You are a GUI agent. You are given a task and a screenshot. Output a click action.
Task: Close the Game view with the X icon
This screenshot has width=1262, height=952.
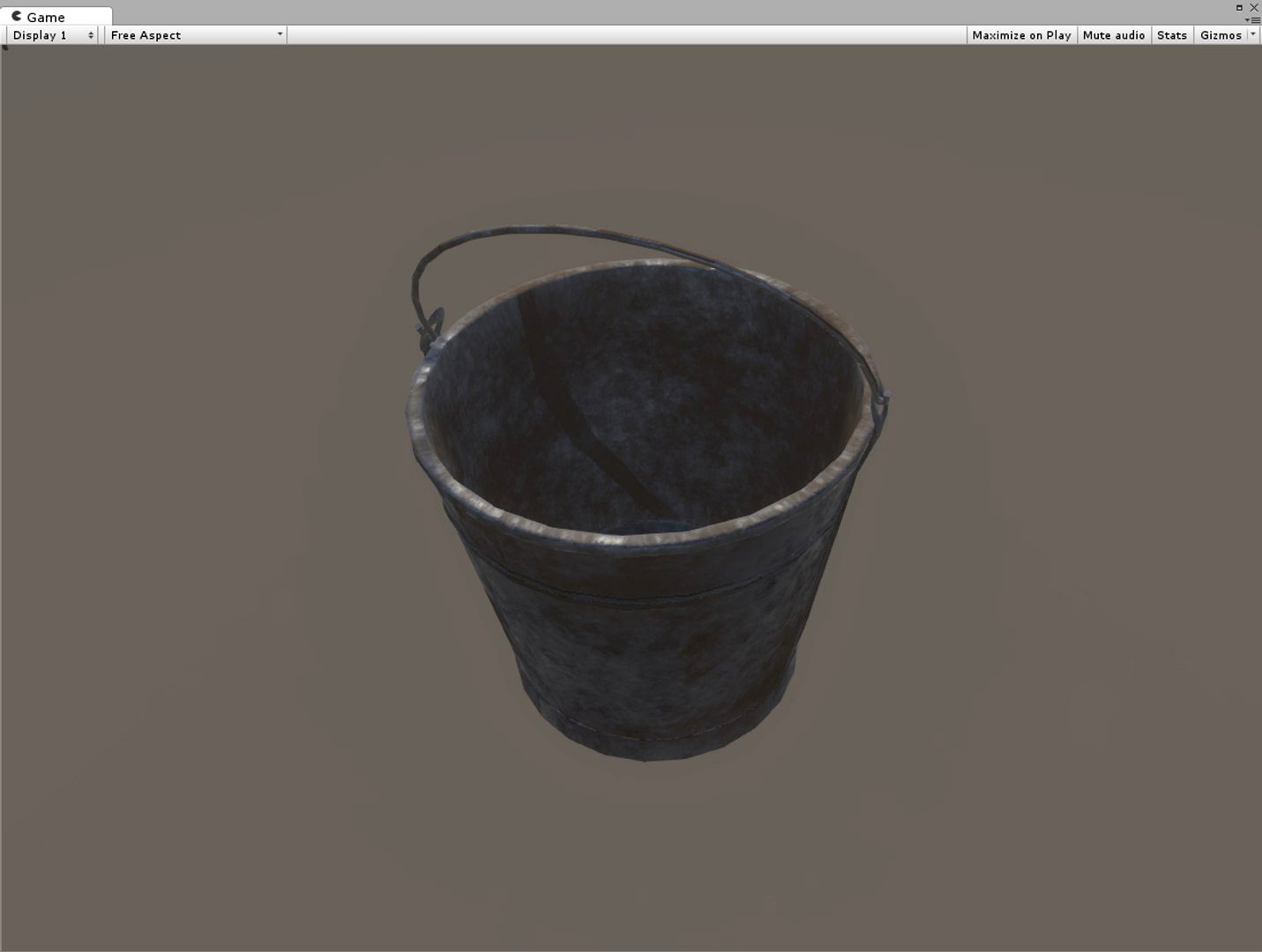pyautogui.click(x=1254, y=8)
